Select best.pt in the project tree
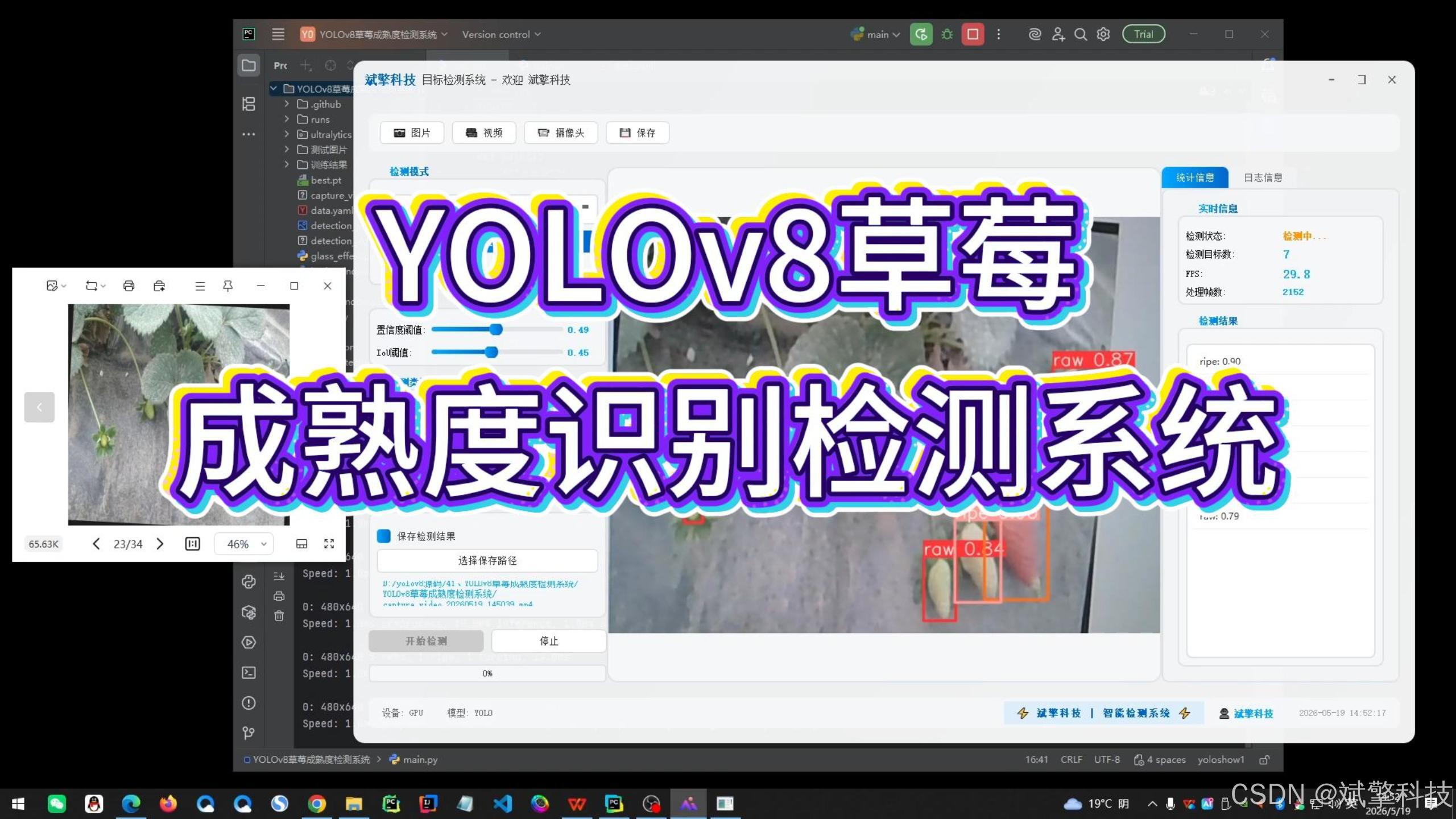 click(325, 180)
